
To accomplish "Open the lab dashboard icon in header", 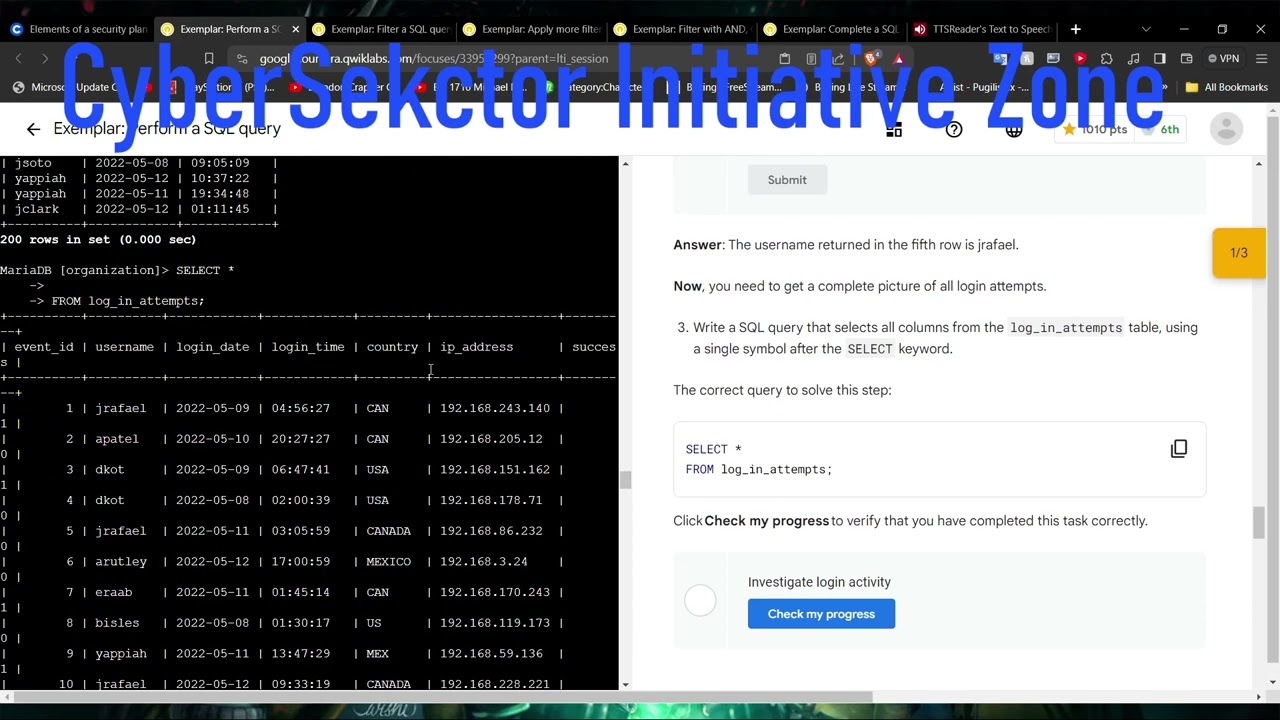I will click(894, 129).
